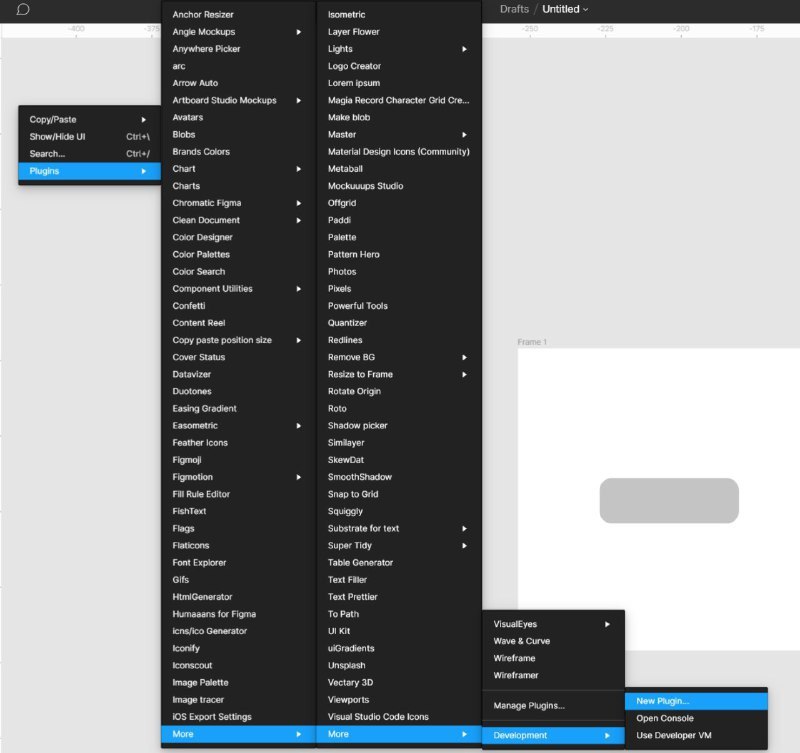The image size is (800, 753).
Task: Open the Font Explorer plugin
Action: click(x=238, y=563)
